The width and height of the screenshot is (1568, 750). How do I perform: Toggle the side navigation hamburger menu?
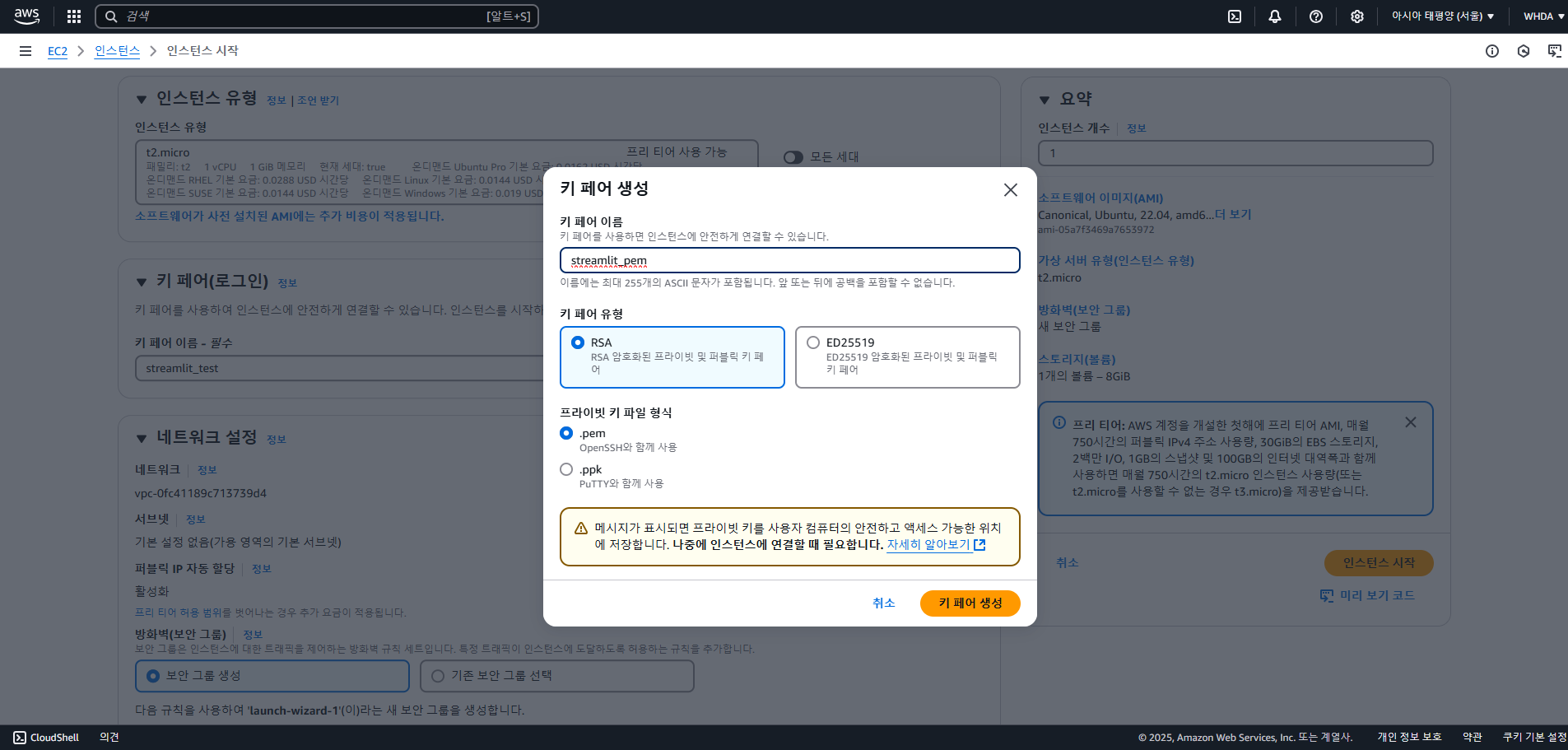[26, 51]
